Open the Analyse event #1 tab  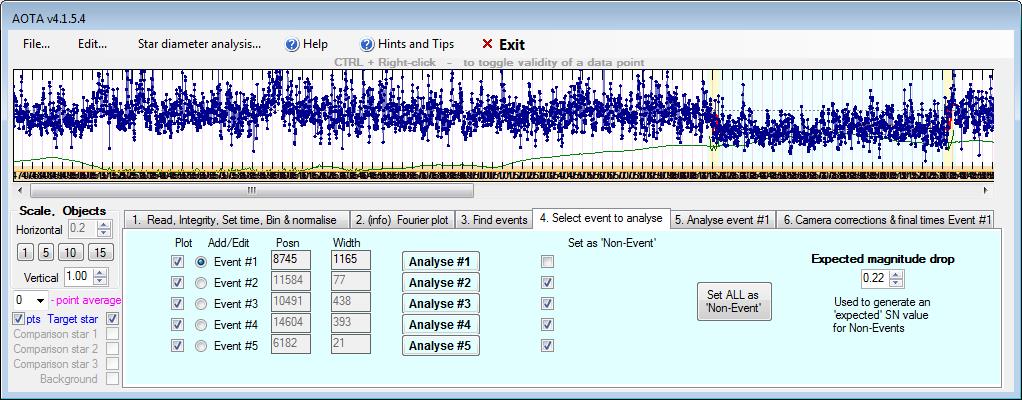click(x=722, y=220)
